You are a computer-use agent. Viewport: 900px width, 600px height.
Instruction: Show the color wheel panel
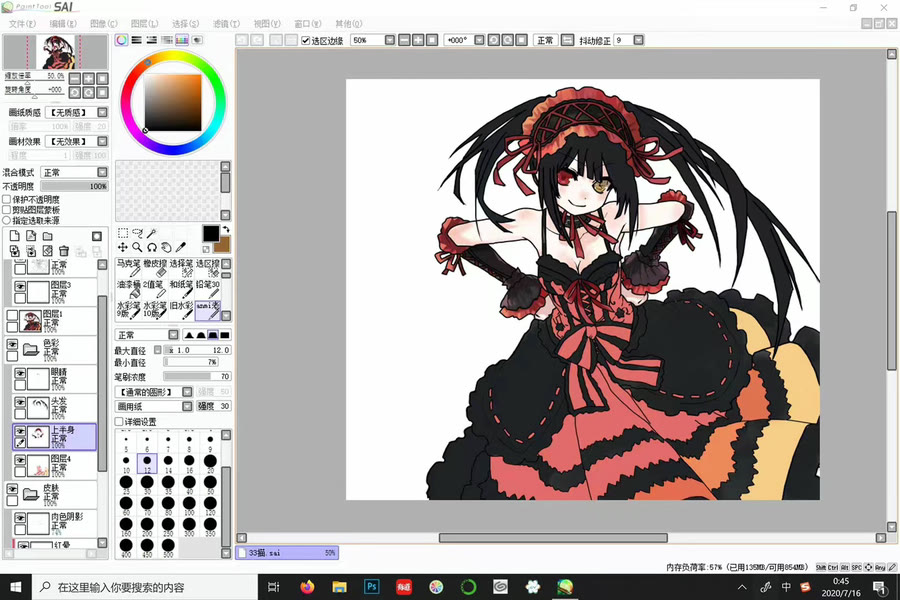122,40
